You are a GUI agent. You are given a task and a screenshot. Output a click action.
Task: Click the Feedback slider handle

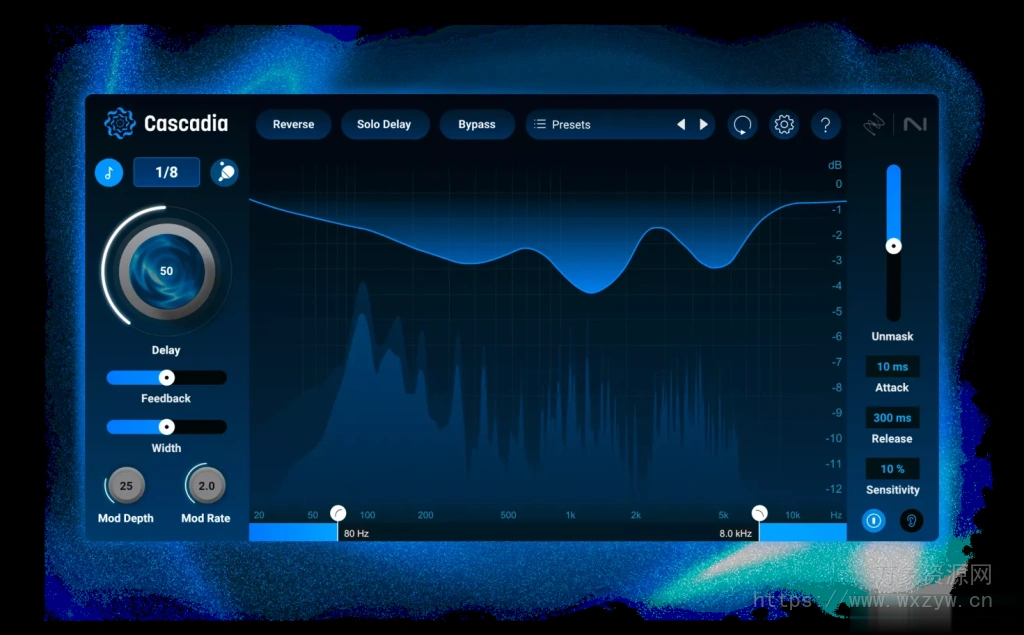tap(166, 377)
